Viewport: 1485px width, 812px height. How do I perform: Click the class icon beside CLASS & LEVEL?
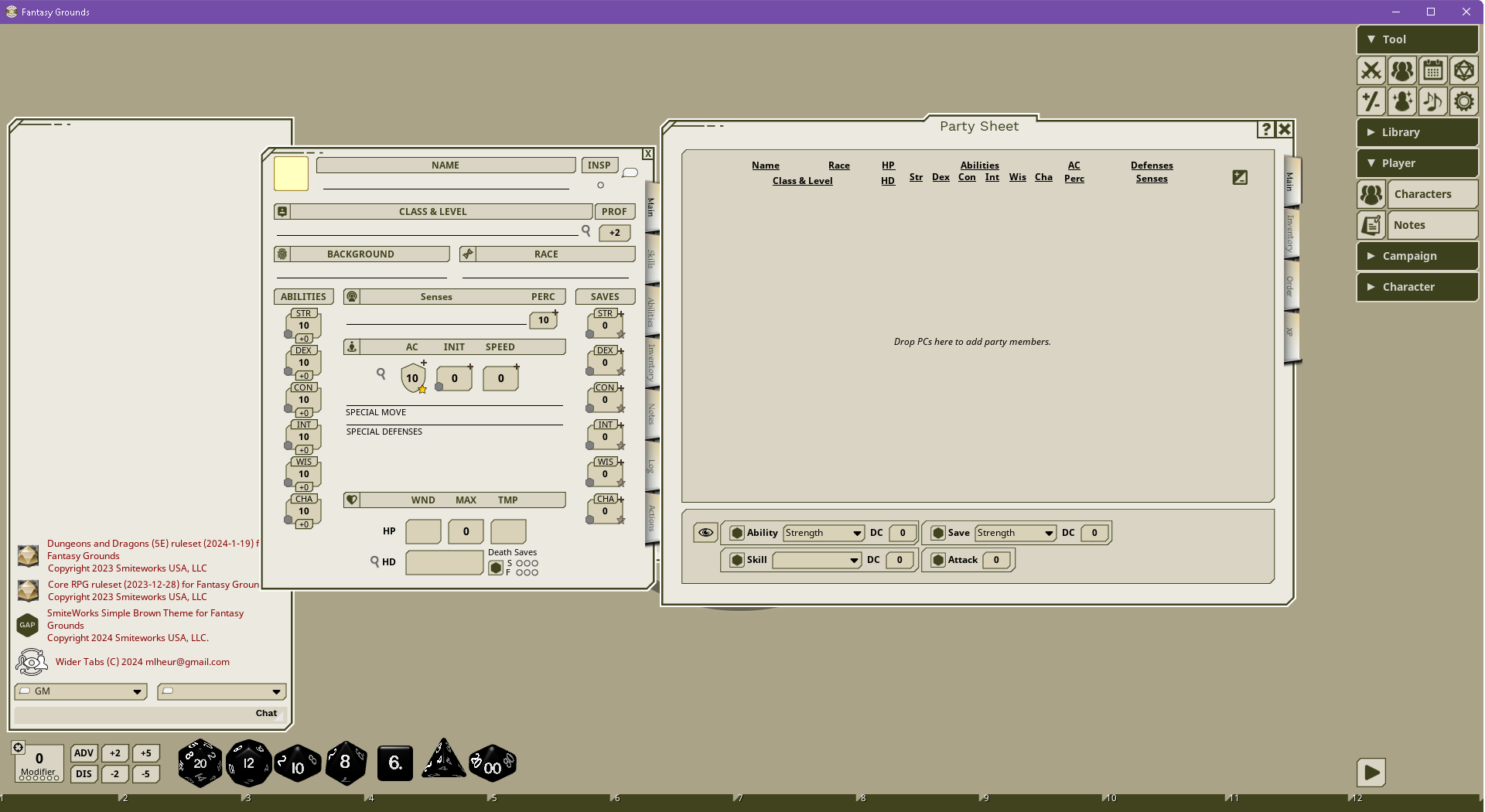(x=282, y=211)
